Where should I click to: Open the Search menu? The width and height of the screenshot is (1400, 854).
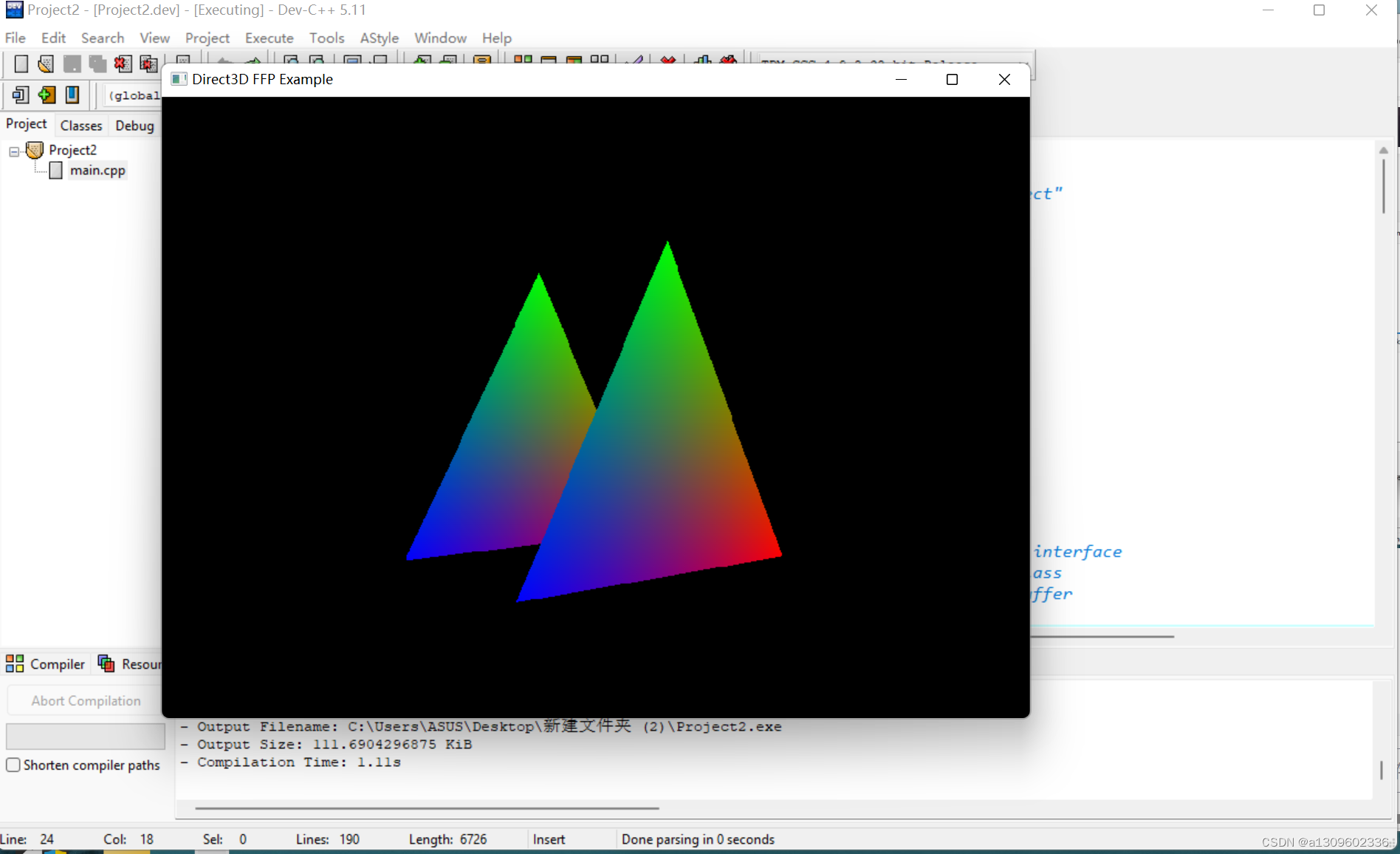point(103,38)
